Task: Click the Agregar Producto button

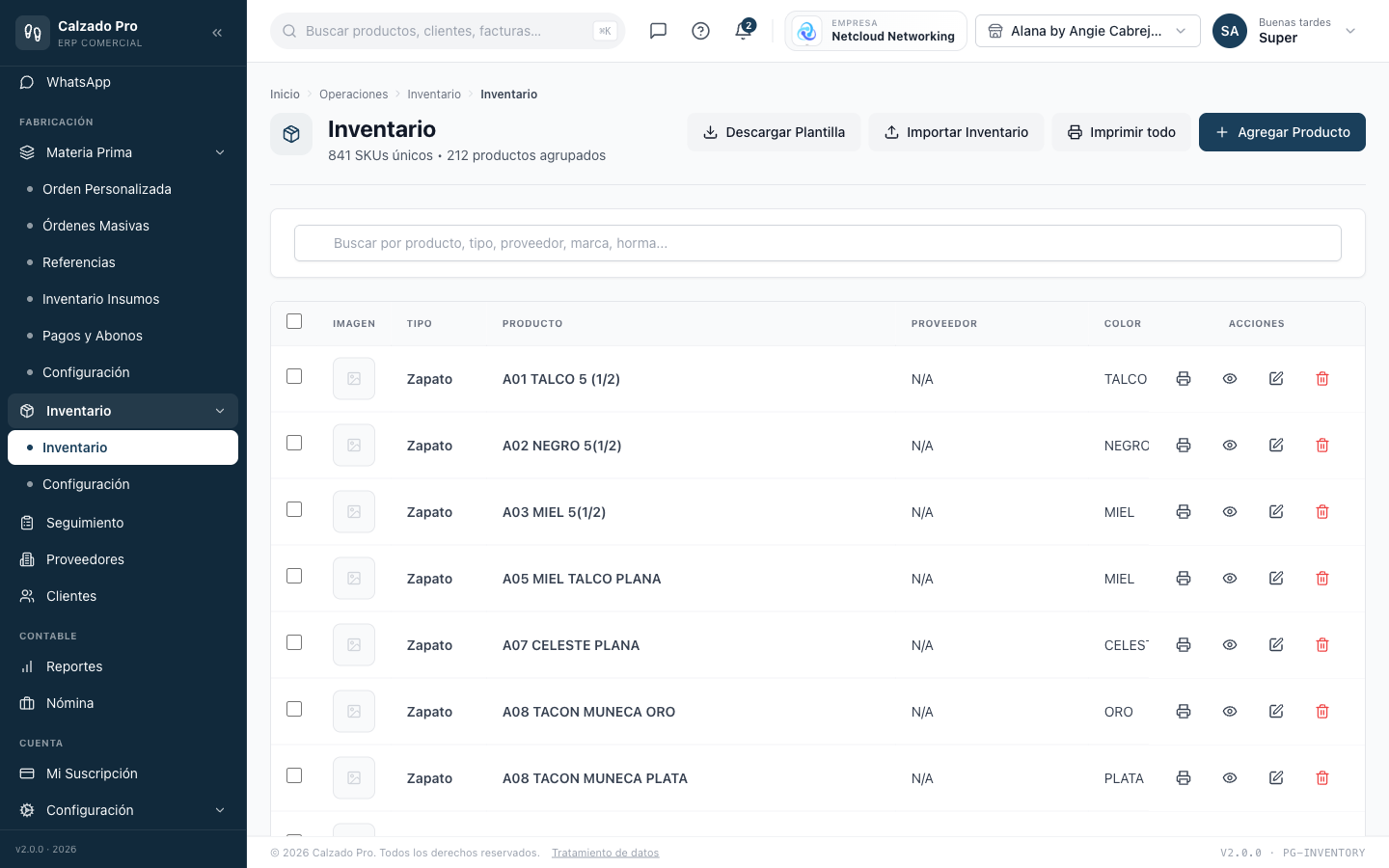Action: pos(1282,132)
